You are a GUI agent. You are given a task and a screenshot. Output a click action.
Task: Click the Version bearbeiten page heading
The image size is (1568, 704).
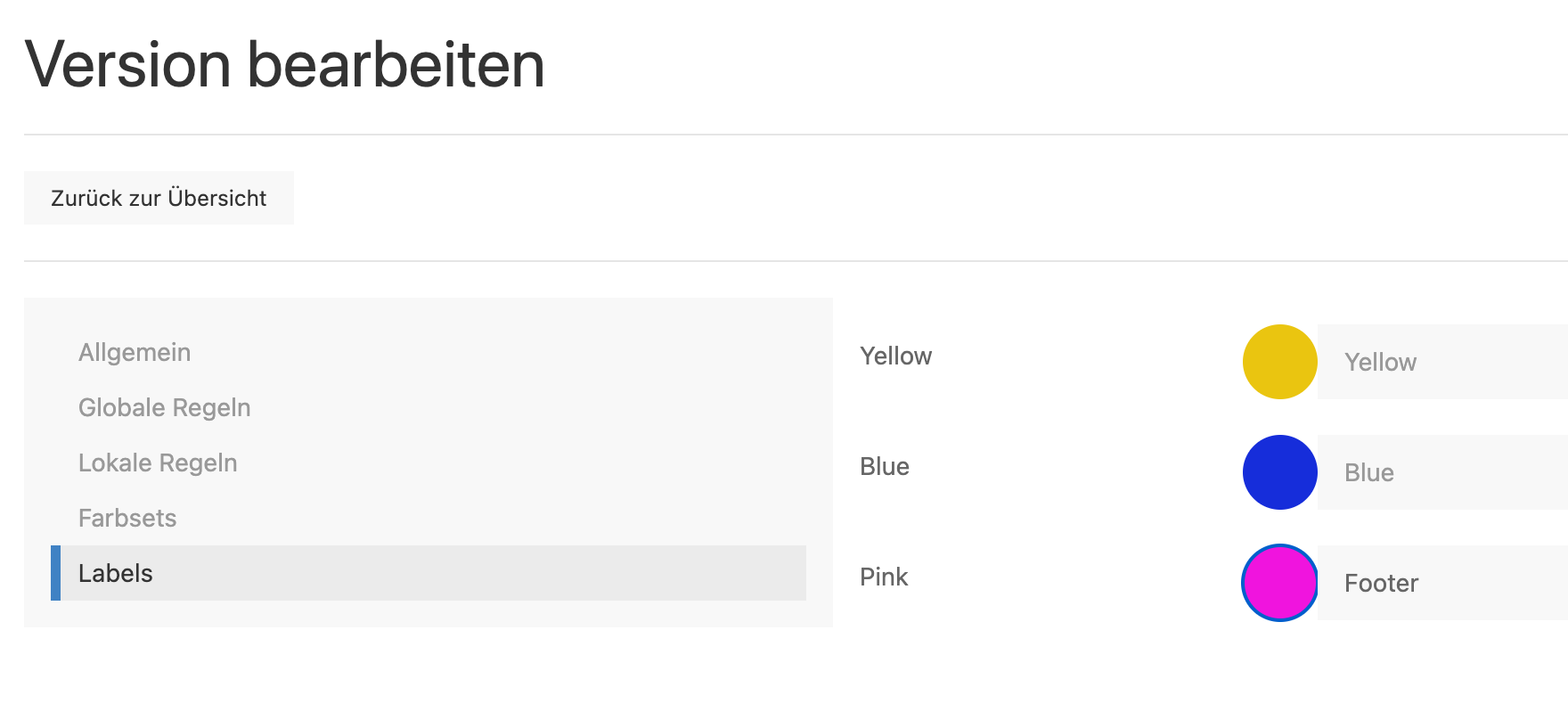pos(284,65)
